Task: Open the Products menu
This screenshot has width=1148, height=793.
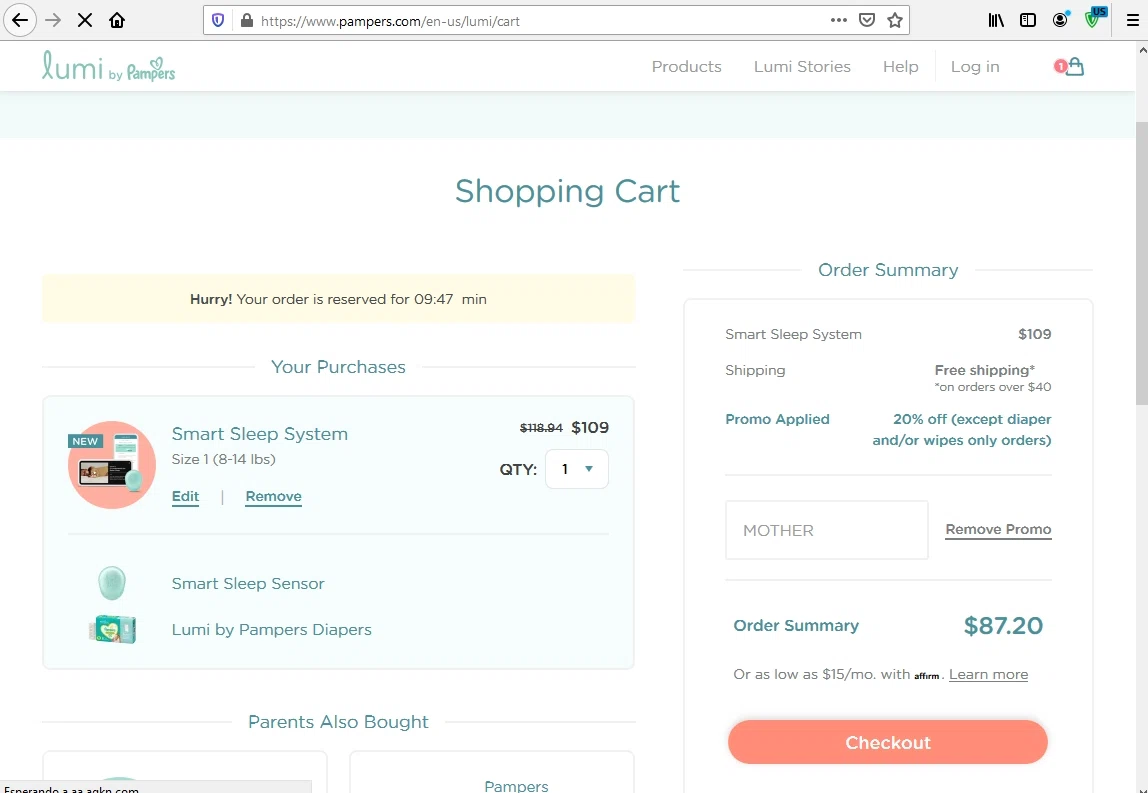Action: click(686, 67)
